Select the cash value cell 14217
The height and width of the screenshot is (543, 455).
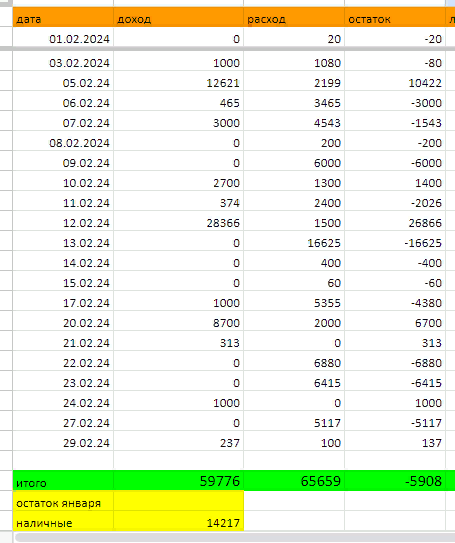pos(178,523)
